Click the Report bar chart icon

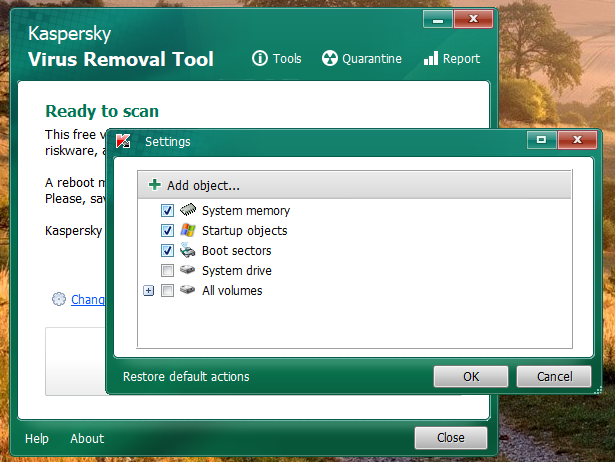[431, 59]
